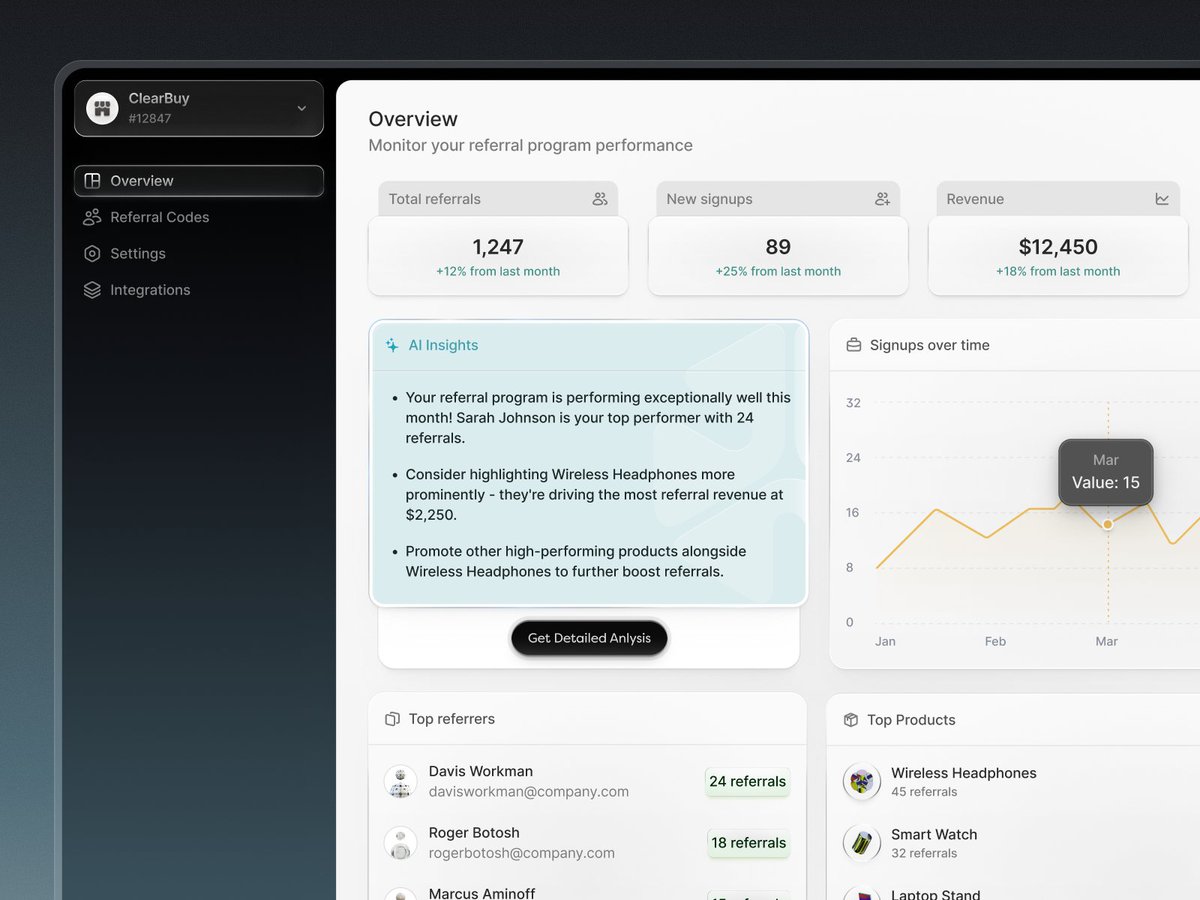
Task: Click the 1,247 total referrals value
Action: (498, 247)
